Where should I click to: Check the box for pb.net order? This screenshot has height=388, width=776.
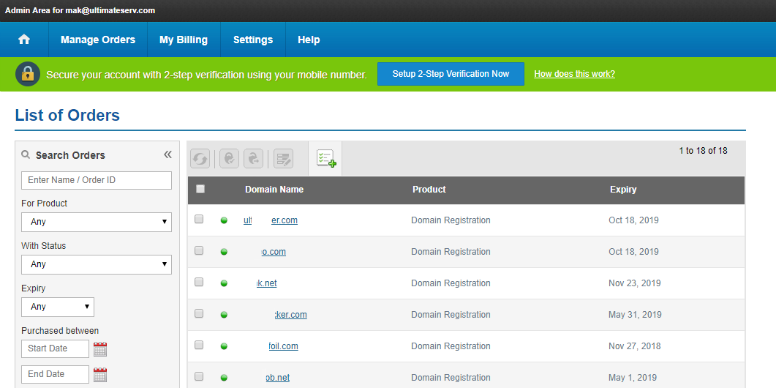click(199, 376)
